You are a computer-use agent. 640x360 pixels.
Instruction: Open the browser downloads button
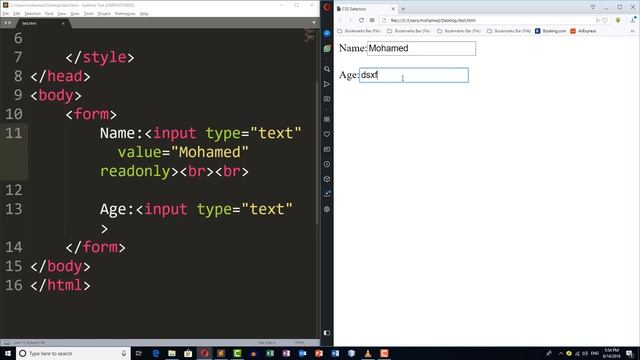(633, 20)
